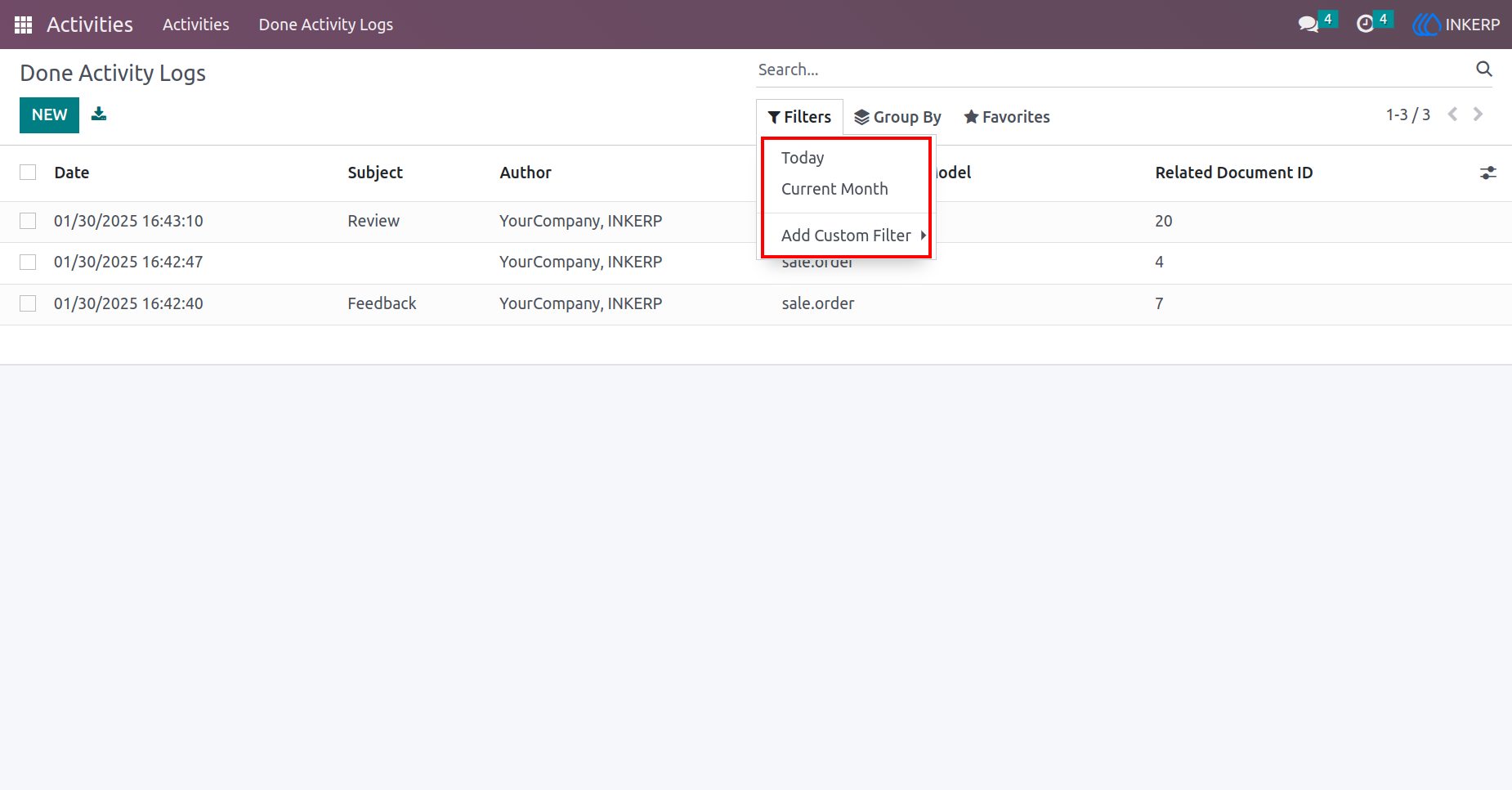Go to the next page arrow

click(1478, 114)
